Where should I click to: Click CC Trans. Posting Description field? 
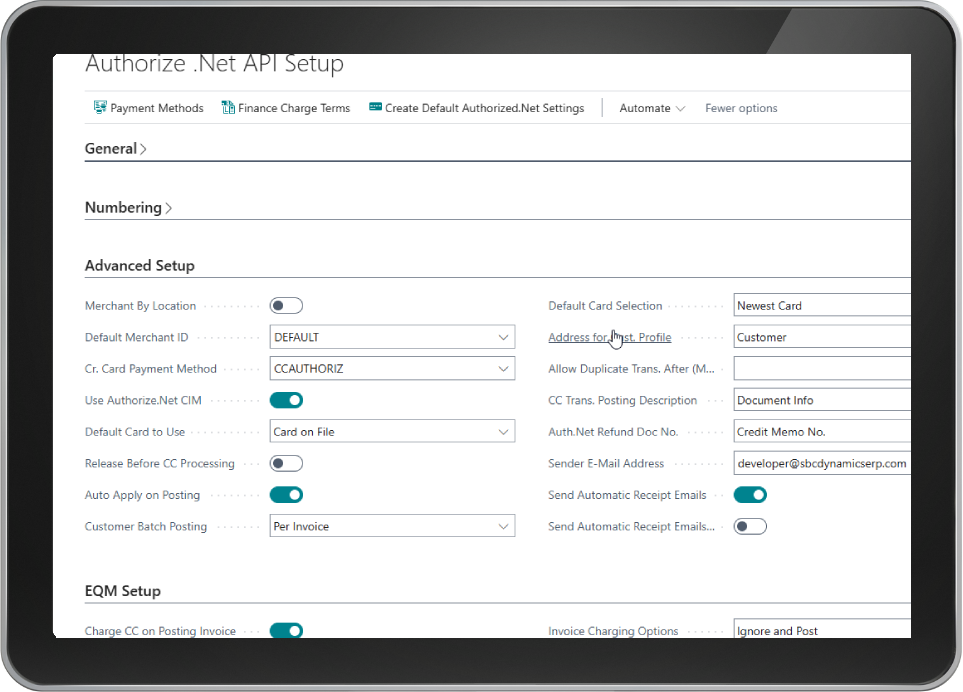(822, 400)
